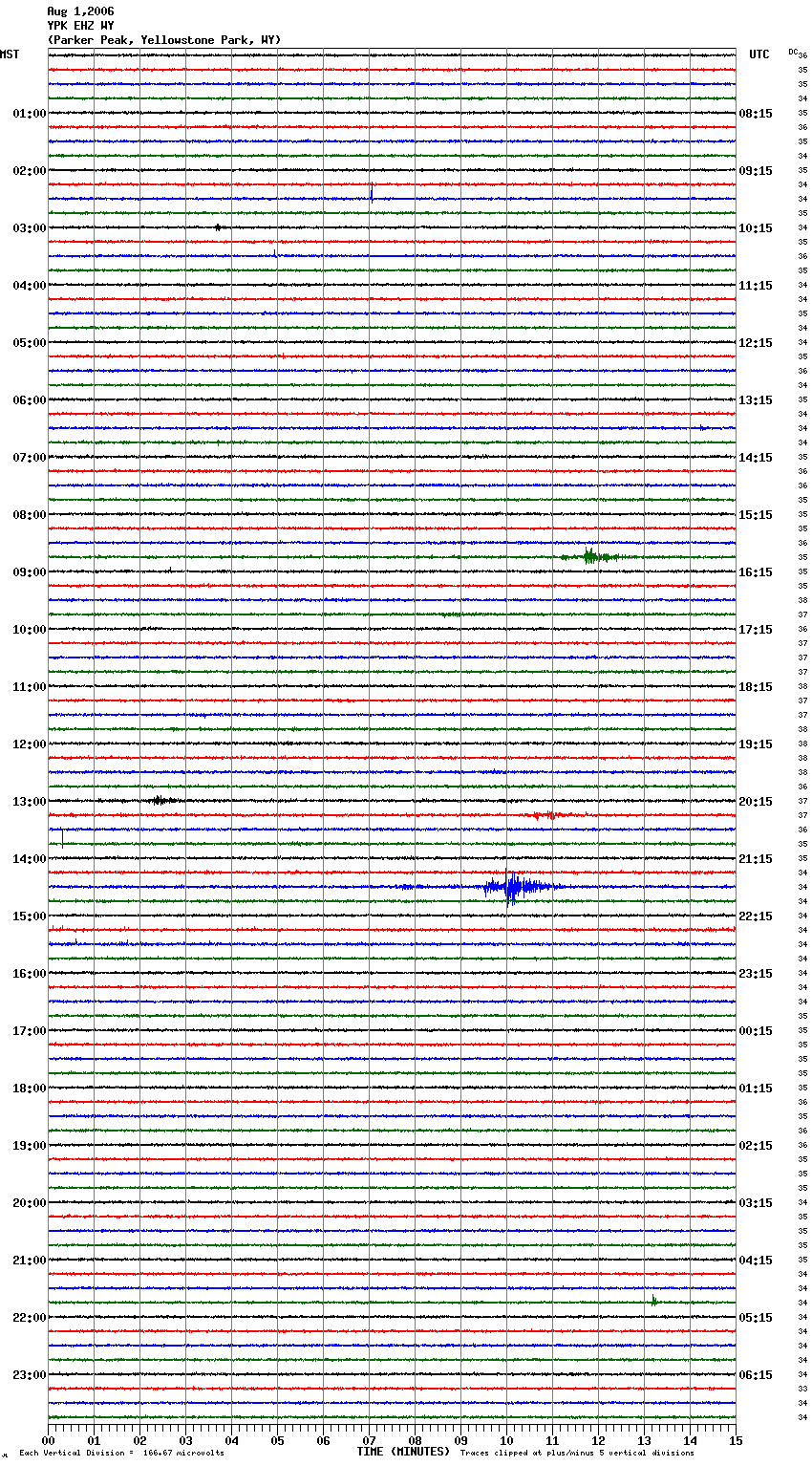The width and height of the screenshot is (812, 1466).
Task: Click the 10:15 UTC time label
Action: 756,228
